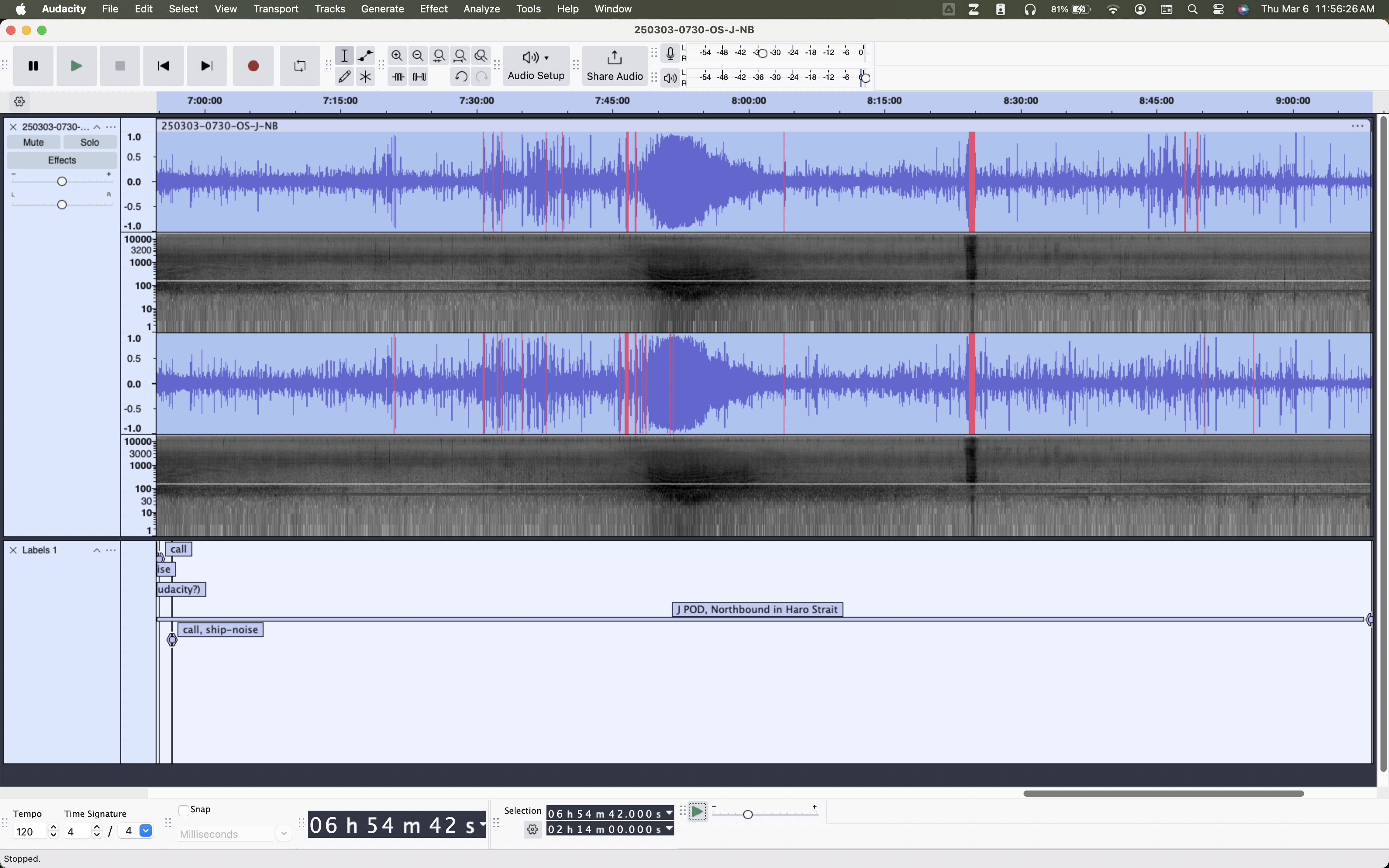
Task: Open the time signature denominator dropdown
Action: [x=146, y=831]
